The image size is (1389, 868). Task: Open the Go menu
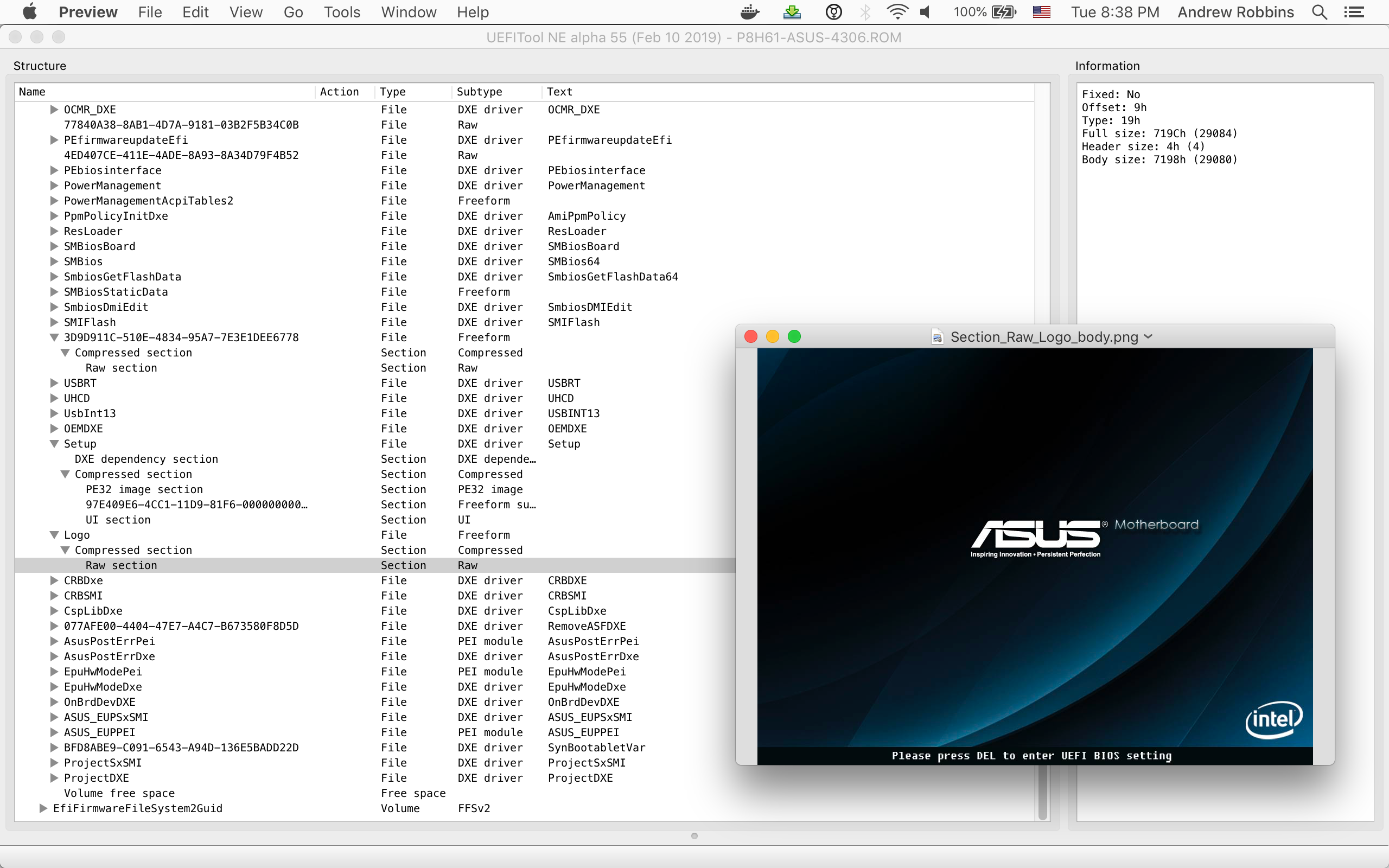point(294,12)
